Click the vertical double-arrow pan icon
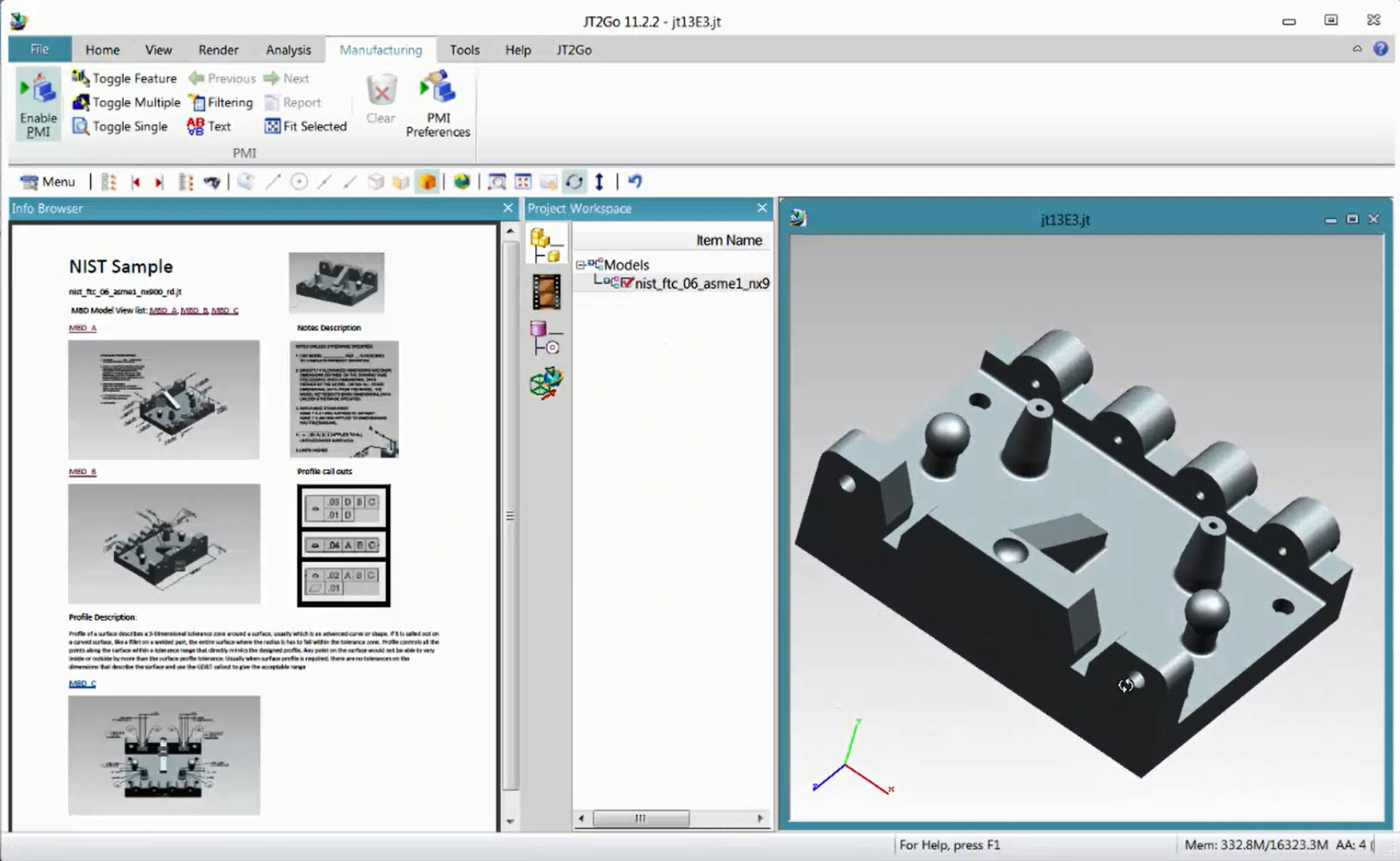 599,182
